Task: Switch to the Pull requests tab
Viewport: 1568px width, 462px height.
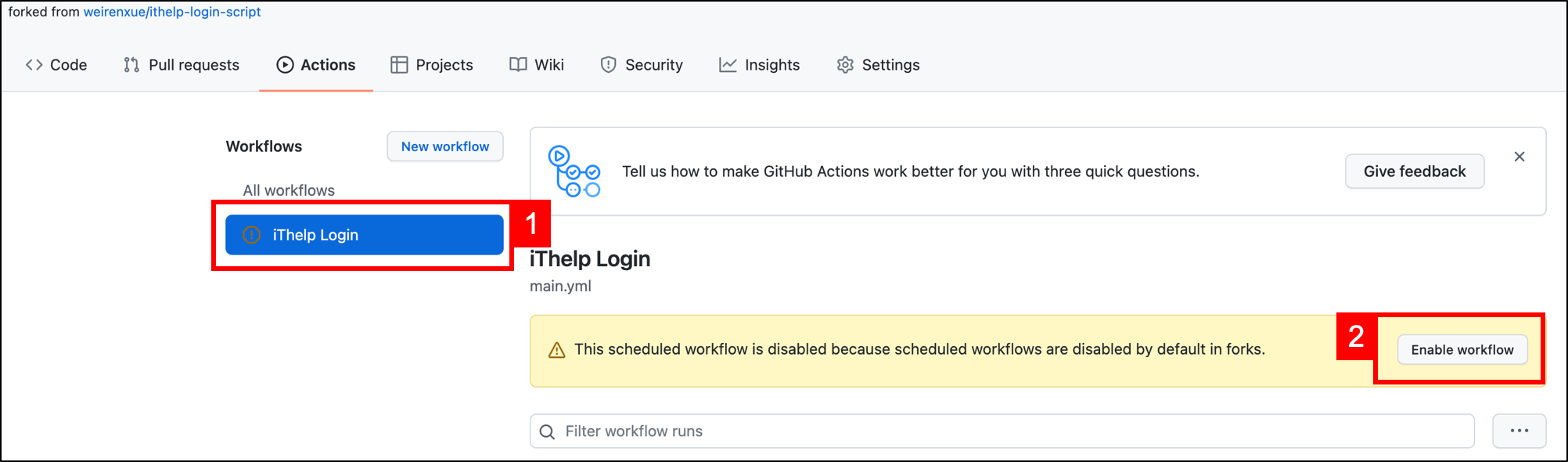Action: pyautogui.click(x=193, y=65)
